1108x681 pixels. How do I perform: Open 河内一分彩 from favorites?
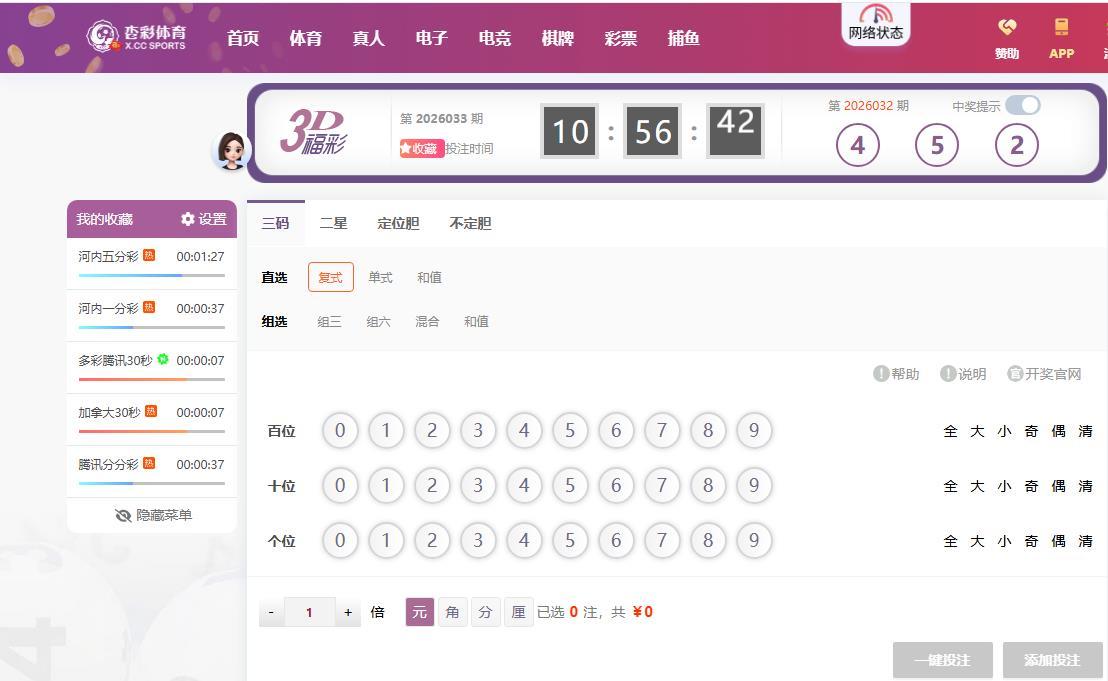point(152,315)
